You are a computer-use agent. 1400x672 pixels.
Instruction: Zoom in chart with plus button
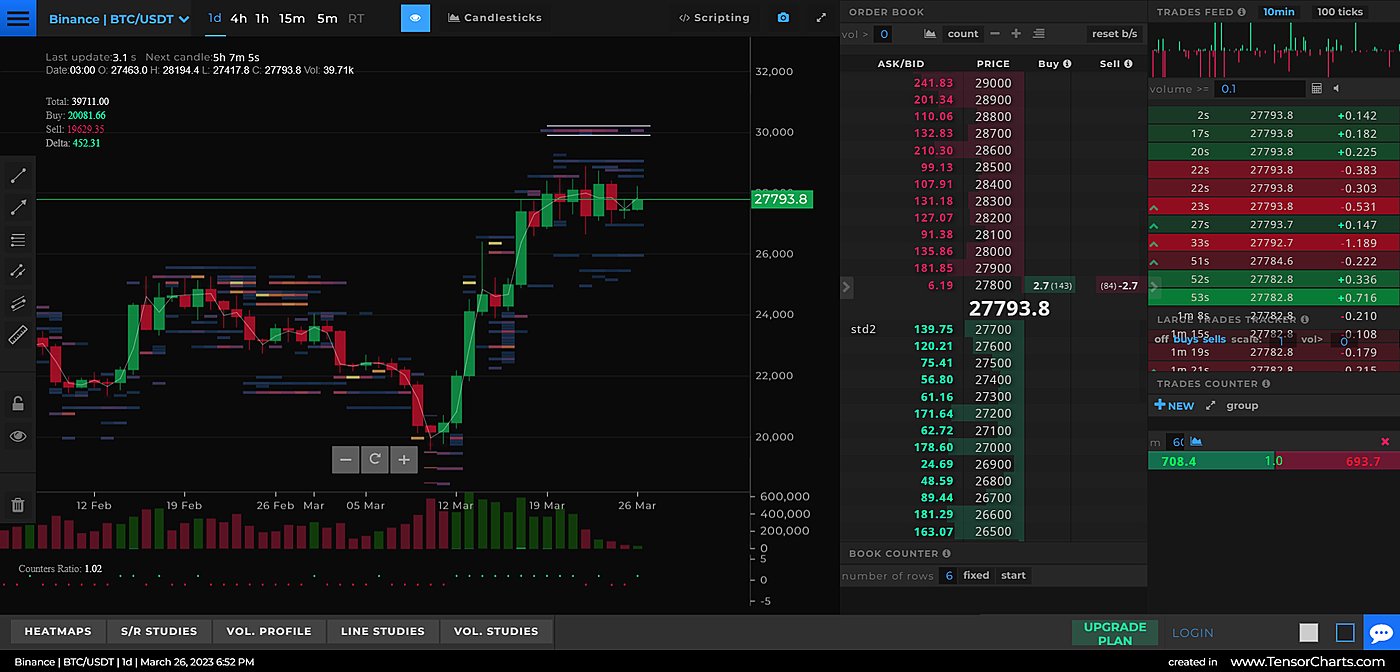pos(404,459)
